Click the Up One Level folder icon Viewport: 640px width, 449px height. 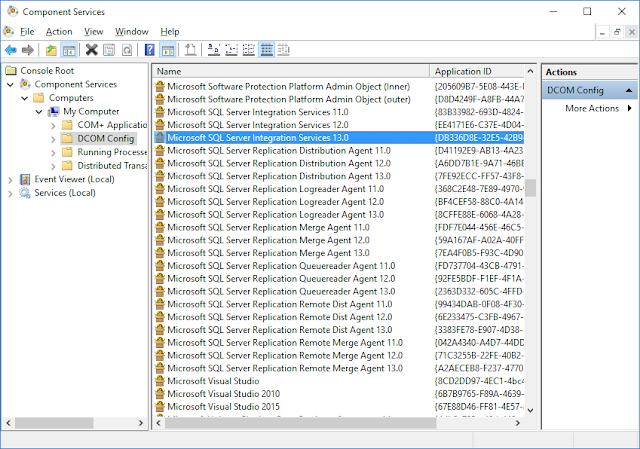(x=51, y=50)
